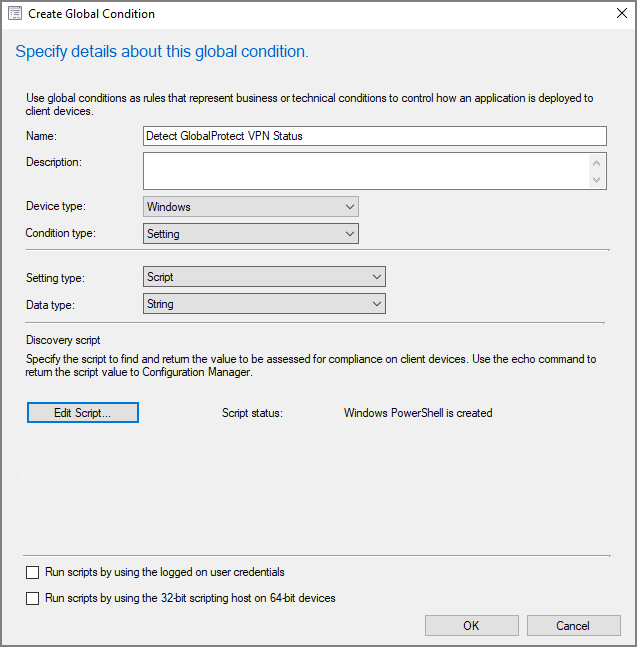Click the Cancel button

point(573,626)
